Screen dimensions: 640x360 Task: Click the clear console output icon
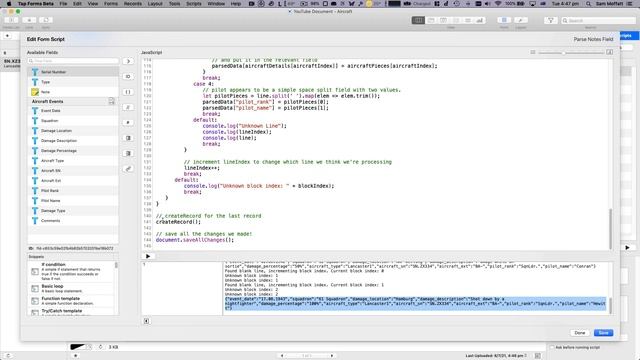[x=147, y=321]
